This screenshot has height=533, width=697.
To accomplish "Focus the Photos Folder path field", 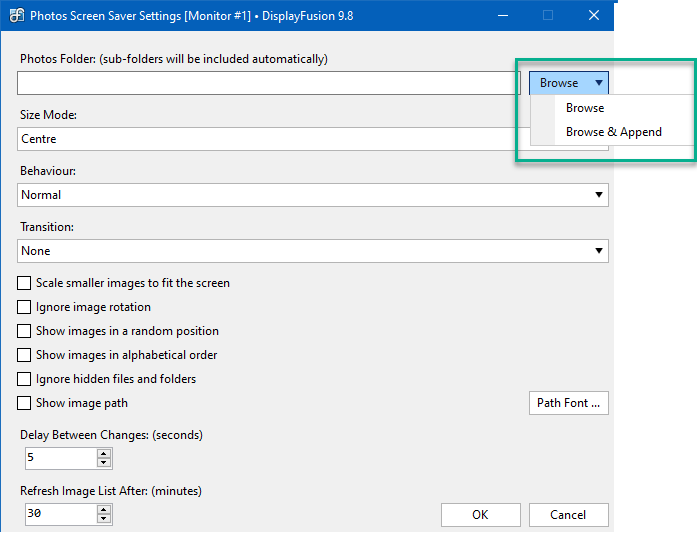I will click(268, 83).
